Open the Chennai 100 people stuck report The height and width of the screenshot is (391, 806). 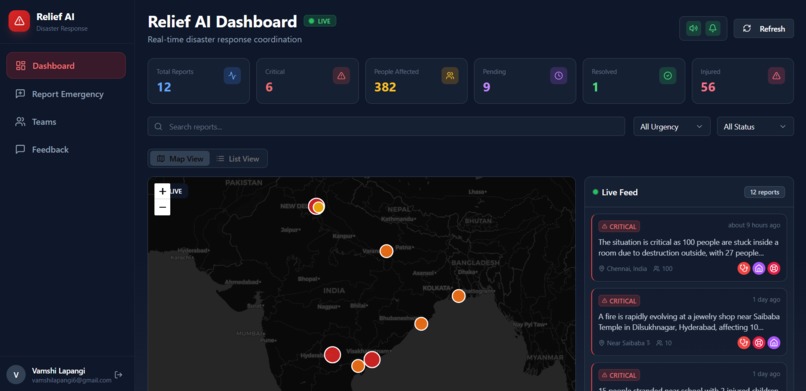(x=689, y=248)
